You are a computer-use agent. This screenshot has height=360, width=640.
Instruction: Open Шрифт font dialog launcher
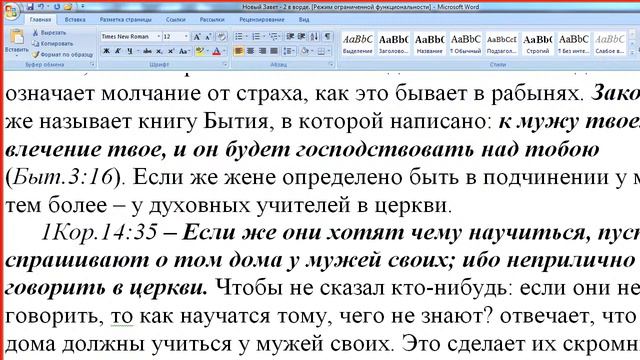pyautogui.click(x=225, y=64)
